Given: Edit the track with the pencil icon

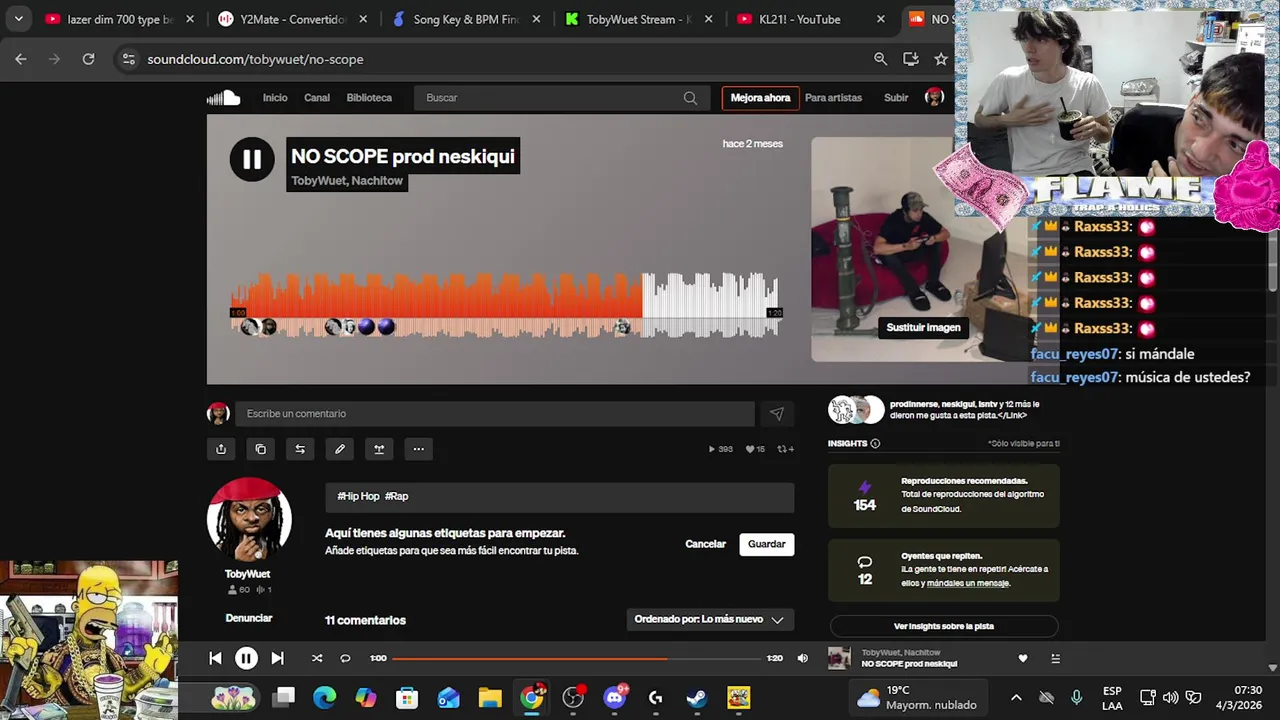Looking at the screenshot, I should coord(340,449).
